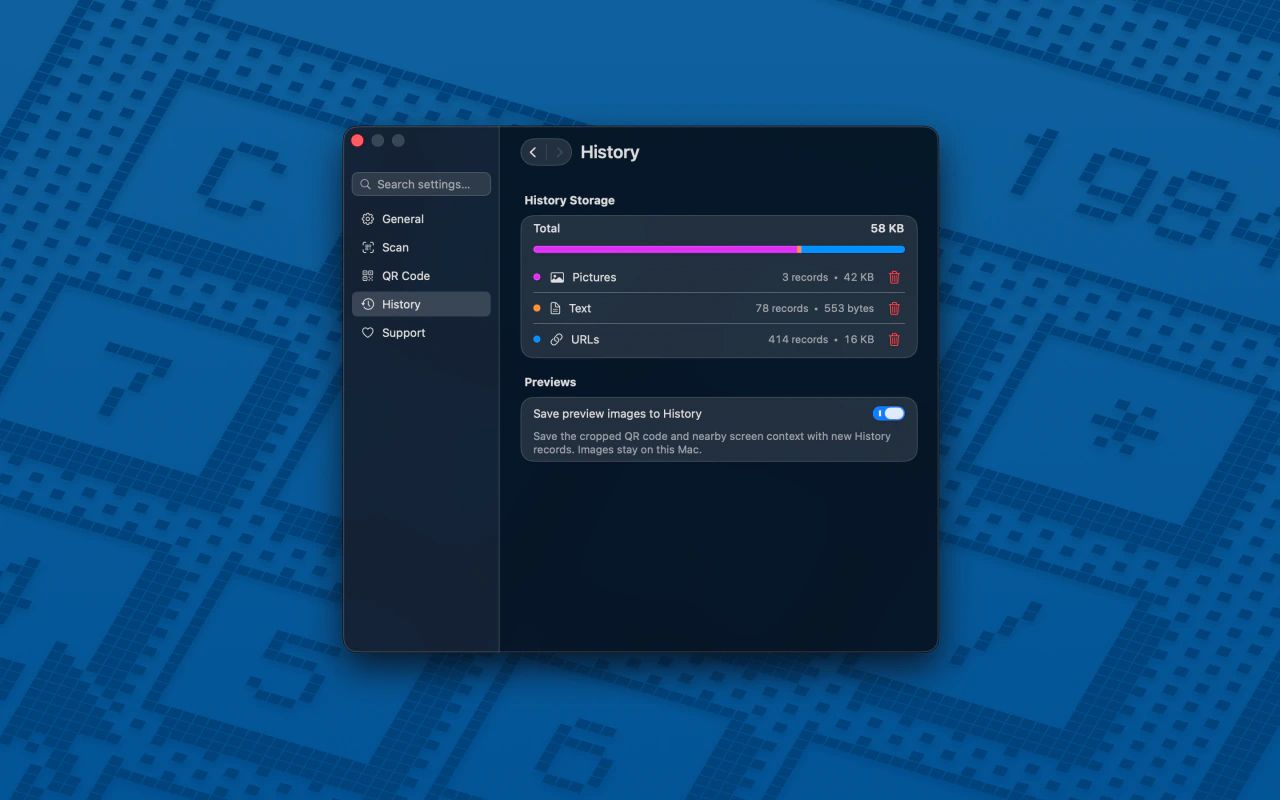Click the "16 KB" URLs size value
The height and width of the screenshot is (800, 1280).
[859, 339]
